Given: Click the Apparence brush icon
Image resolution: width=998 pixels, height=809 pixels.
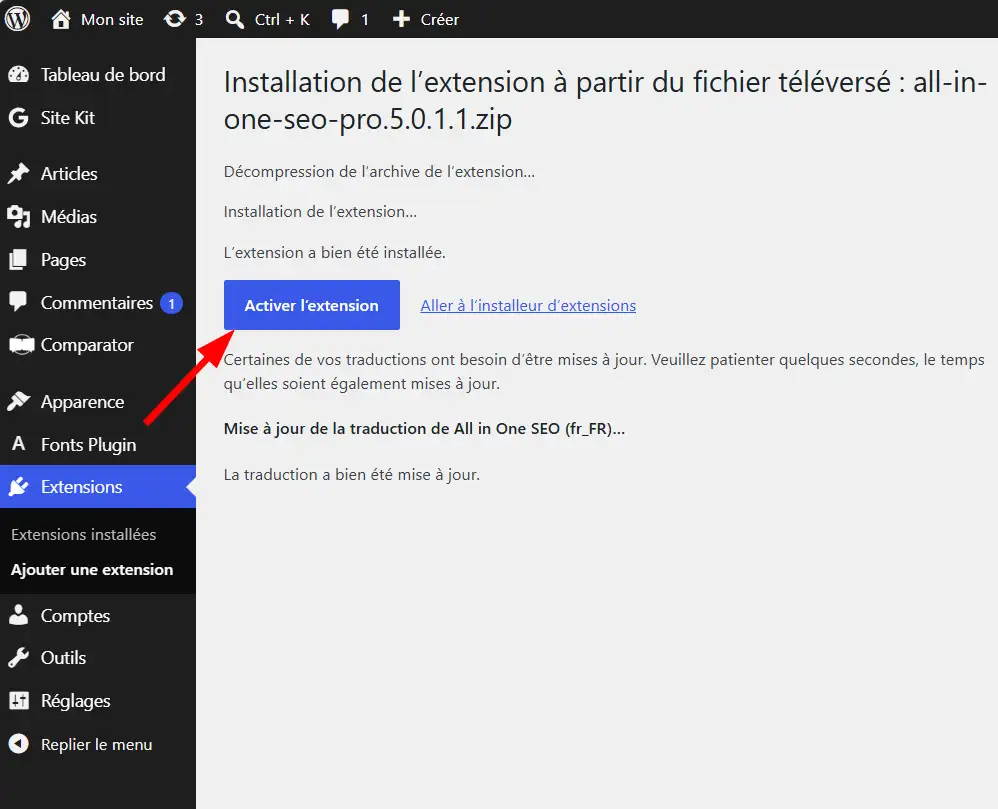Looking at the screenshot, I should tap(18, 401).
